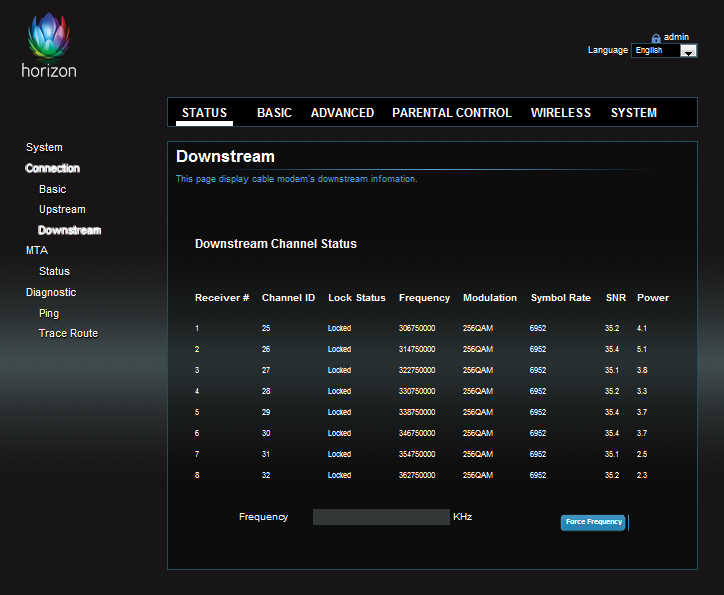Click channel ID 30
Image resolution: width=724 pixels, height=595 pixels.
[x=265, y=433]
